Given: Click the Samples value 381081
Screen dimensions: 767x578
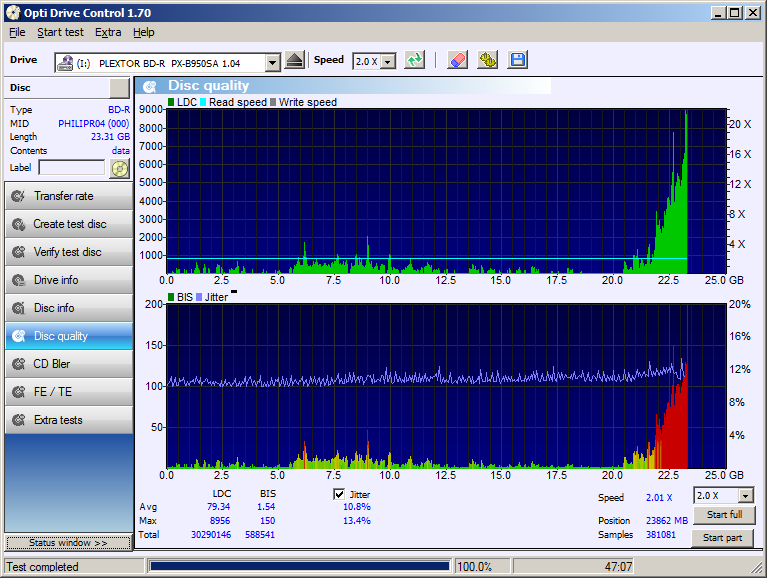Looking at the screenshot, I should pyautogui.click(x=660, y=534).
